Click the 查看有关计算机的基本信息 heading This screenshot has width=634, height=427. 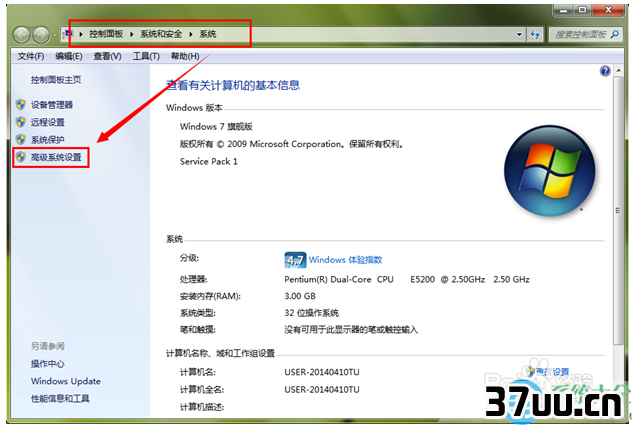coord(233,85)
